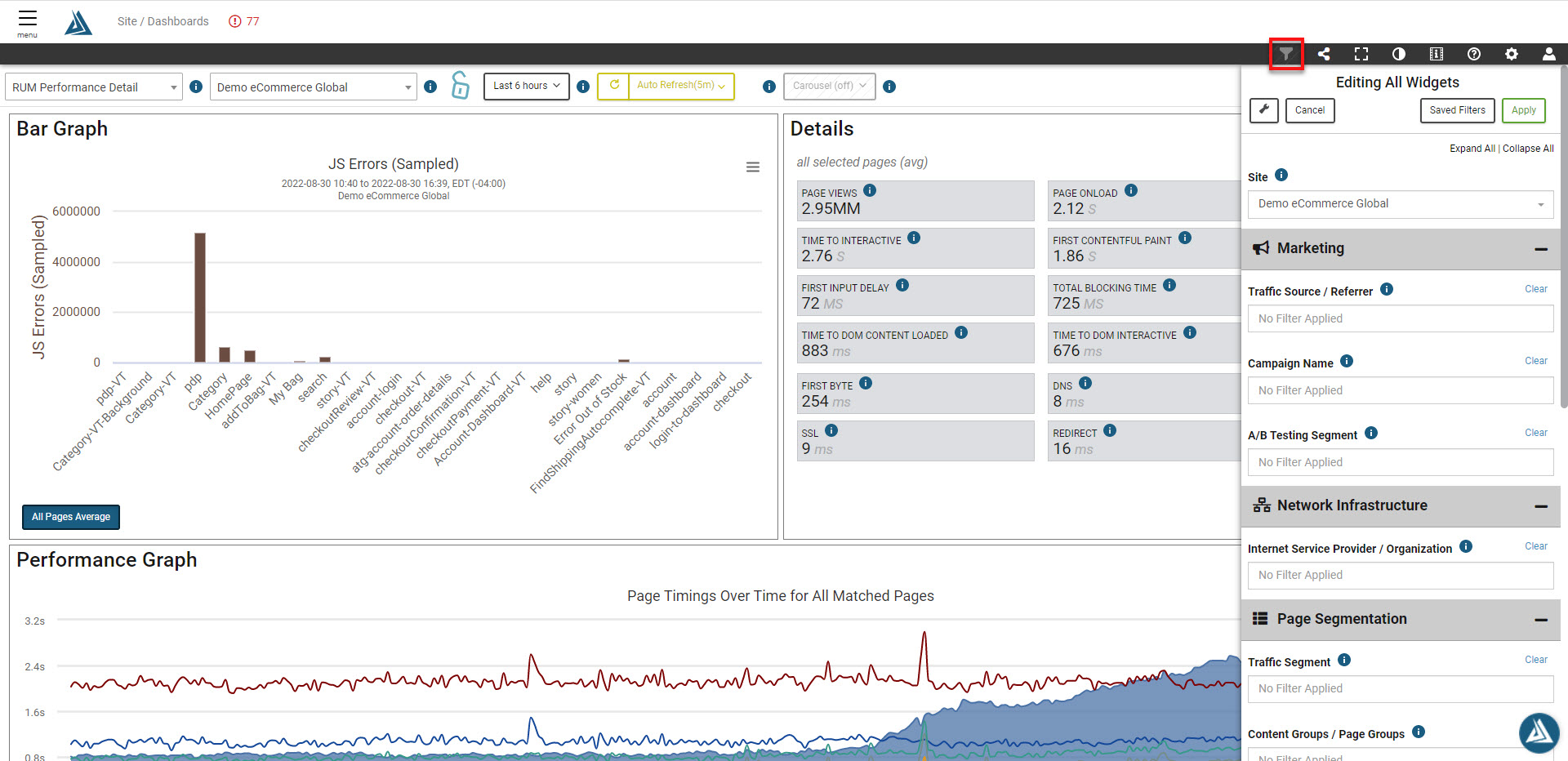The width and height of the screenshot is (1568, 761).
Task: Toggle the dashboard lock icon
Action: point(461,86)
